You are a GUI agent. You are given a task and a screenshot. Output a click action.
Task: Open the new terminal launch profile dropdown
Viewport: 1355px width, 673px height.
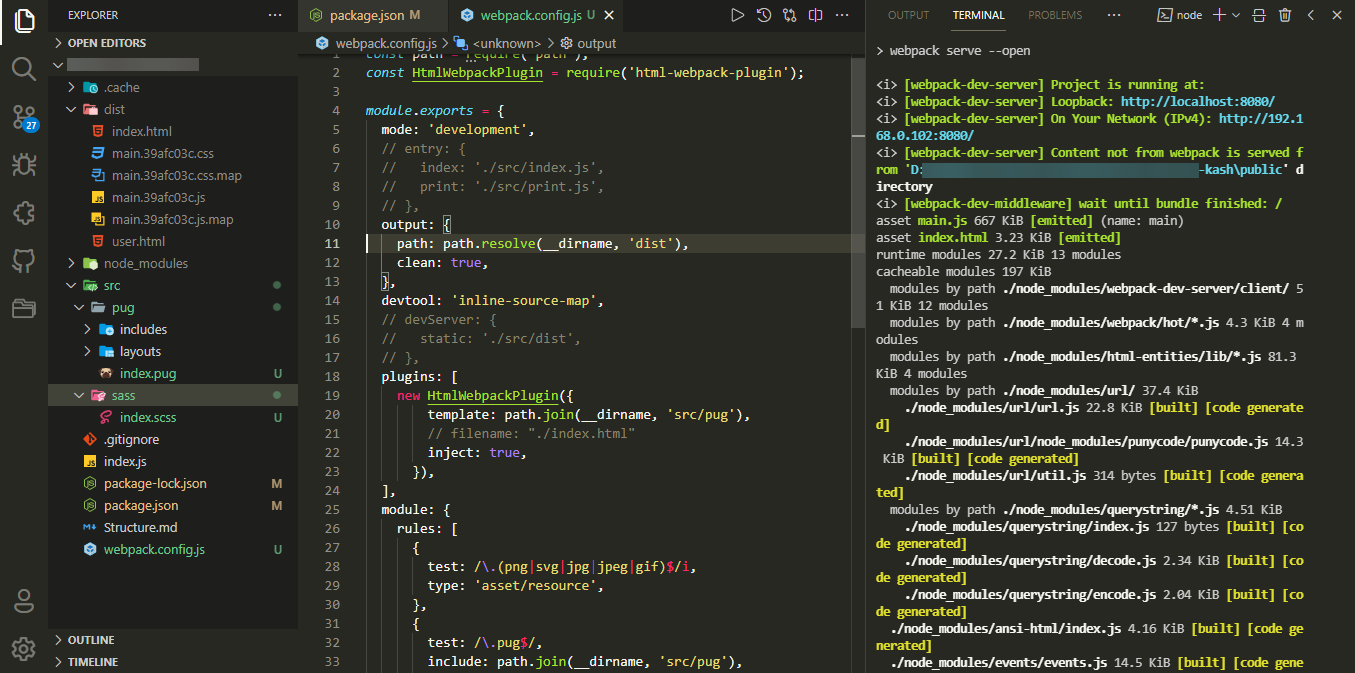[x=1236, y=15]
